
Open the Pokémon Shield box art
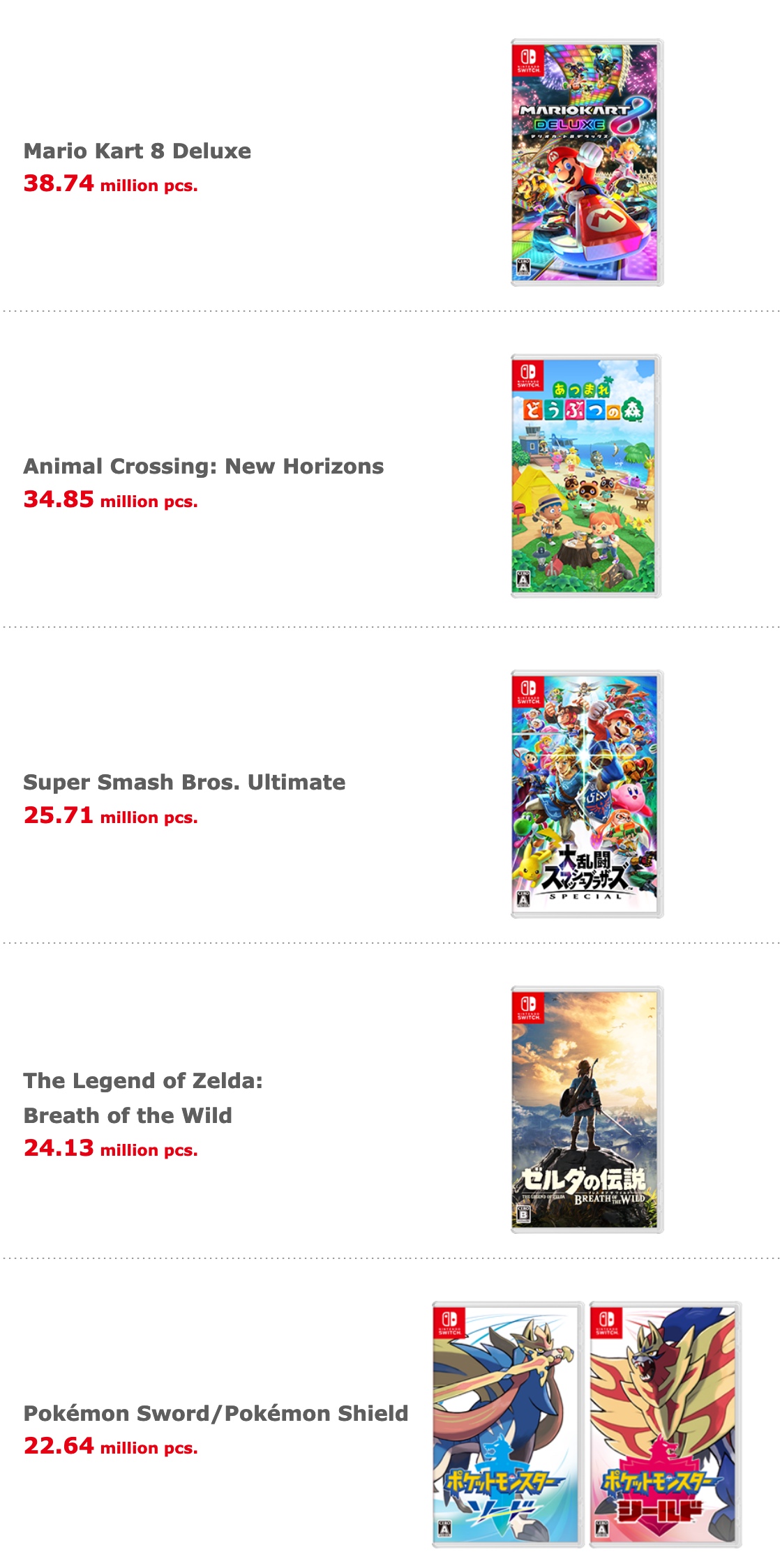pyautogui.click(x=665, y=1423)
